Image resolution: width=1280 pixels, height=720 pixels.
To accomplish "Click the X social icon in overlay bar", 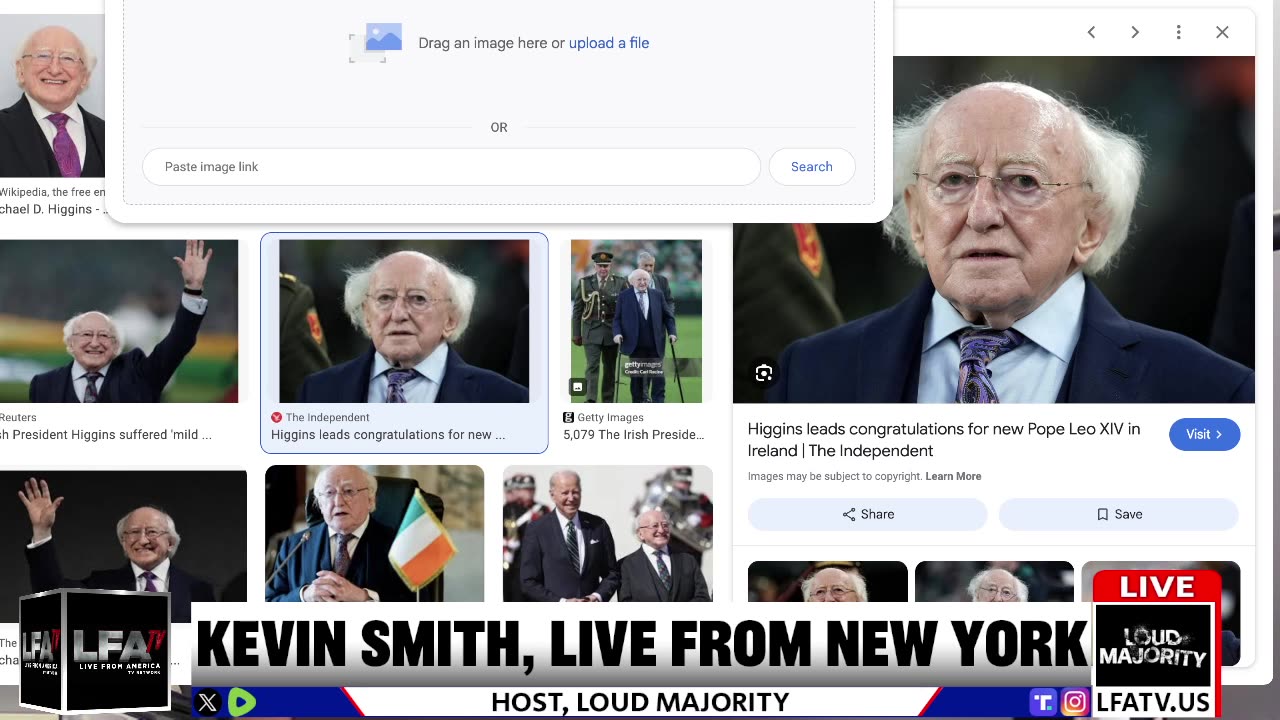I will pyautogui.click(x=208, y=703).
